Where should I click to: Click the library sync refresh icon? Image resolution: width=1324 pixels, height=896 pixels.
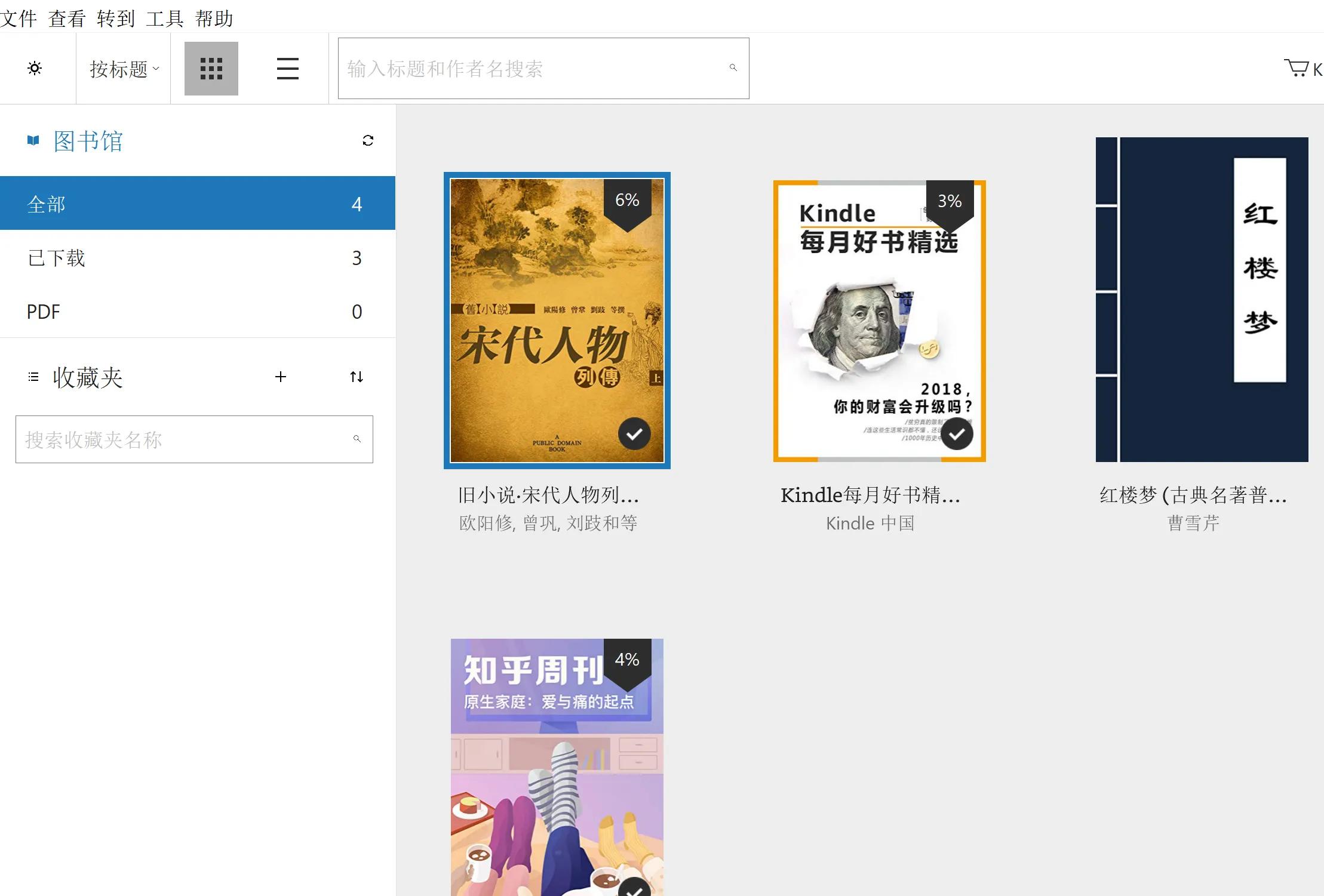click(368, 140)
